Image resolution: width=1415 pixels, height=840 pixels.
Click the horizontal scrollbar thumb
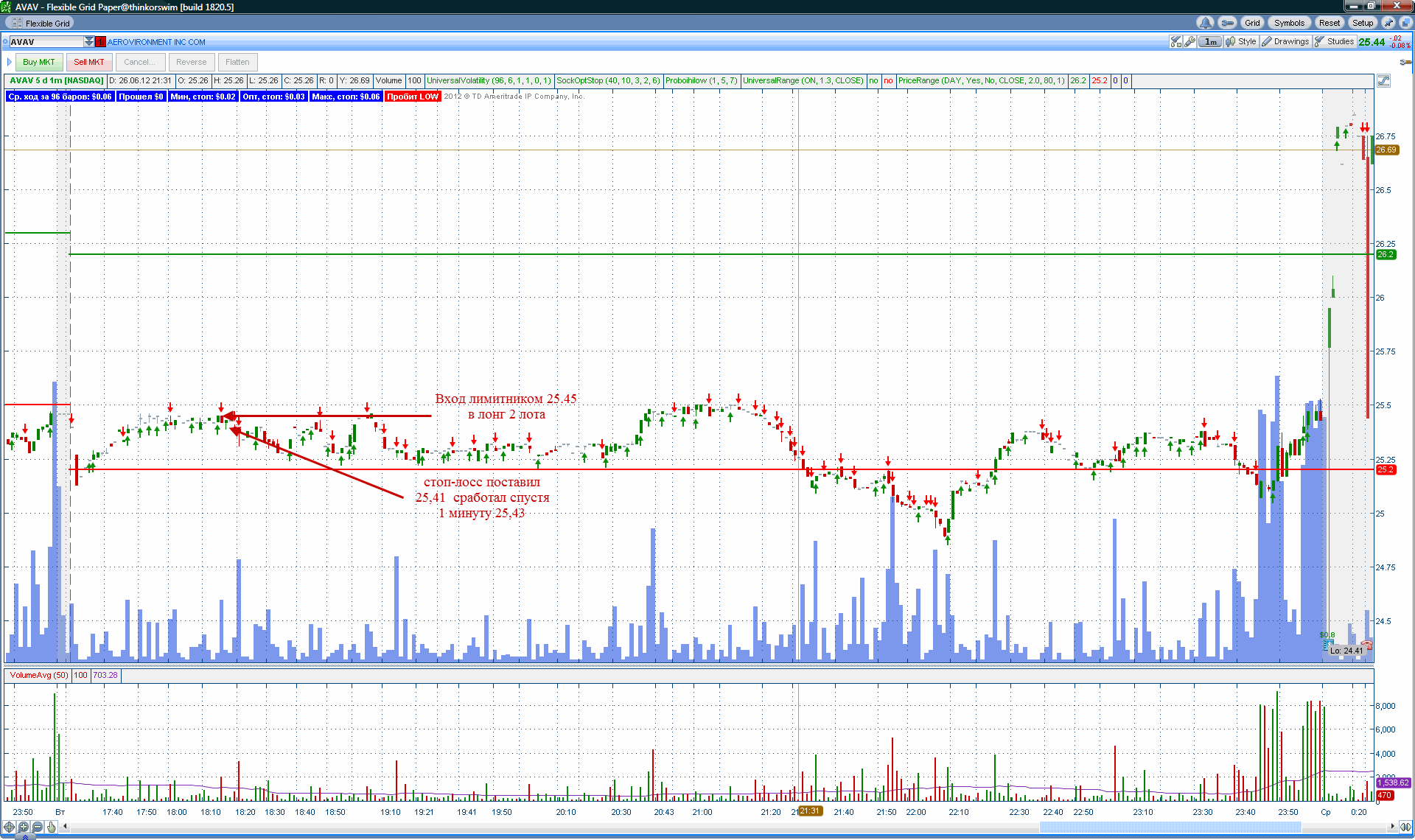pyautogui.click(x=1170, y=827)
